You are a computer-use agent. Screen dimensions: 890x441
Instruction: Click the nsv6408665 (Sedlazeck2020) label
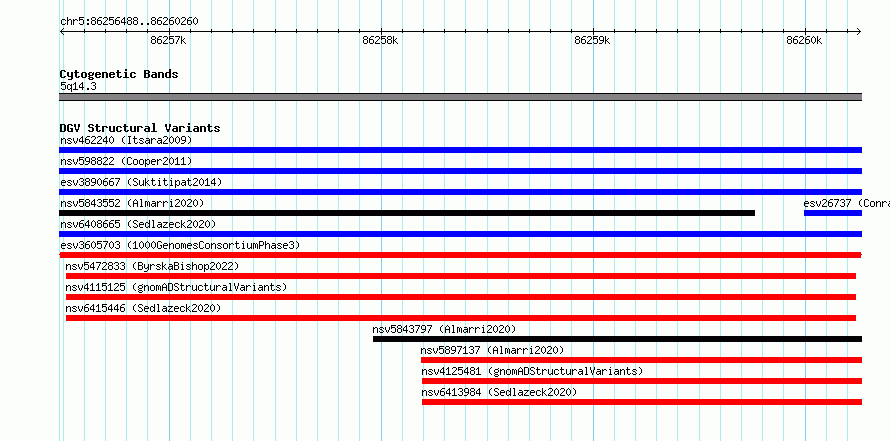[x=138, y=224]
